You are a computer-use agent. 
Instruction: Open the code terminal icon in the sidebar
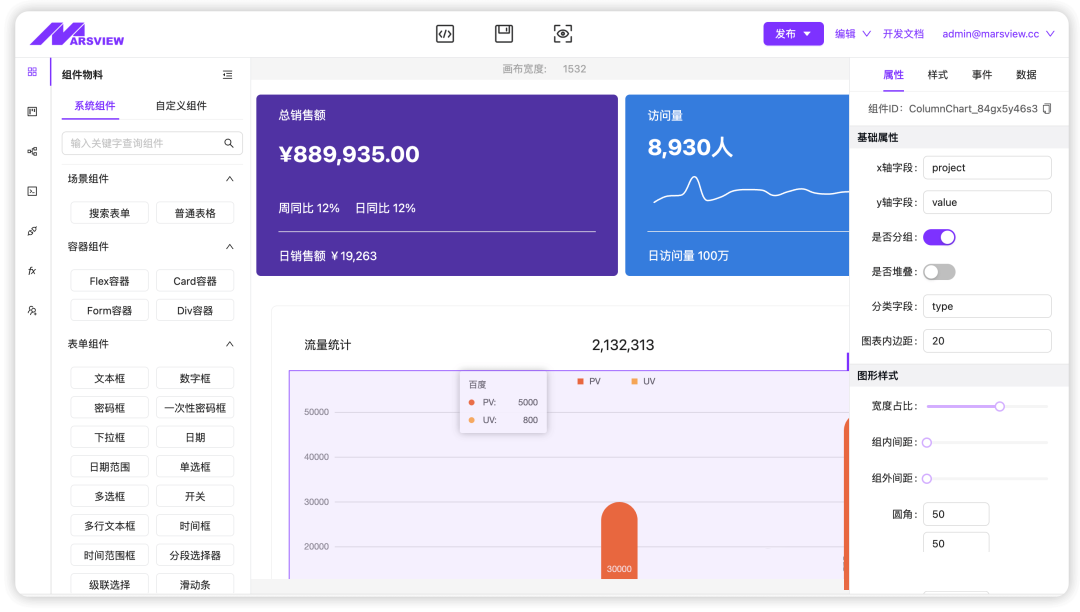(x=32, y=191)
